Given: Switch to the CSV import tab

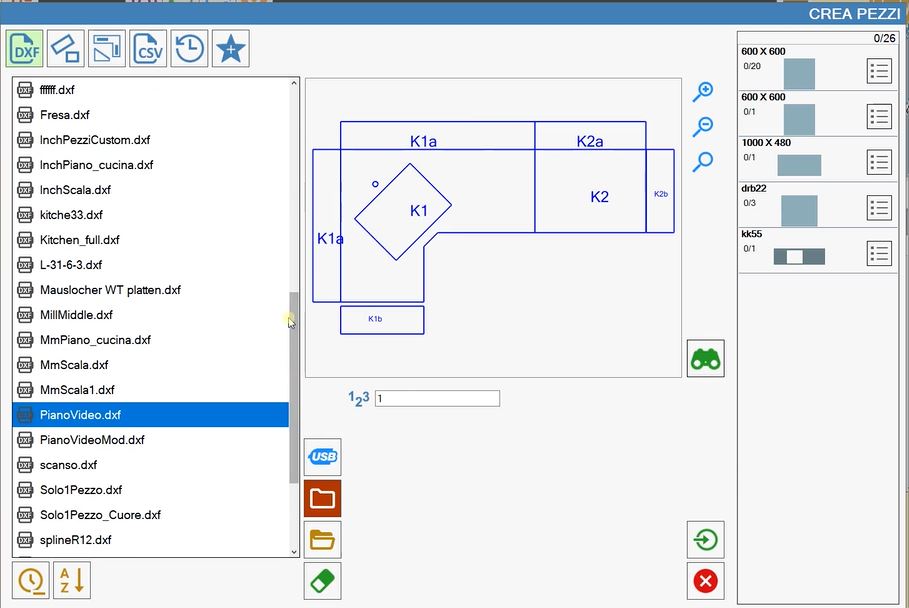Looking at the screenshot, I should (x=148, y=48).
